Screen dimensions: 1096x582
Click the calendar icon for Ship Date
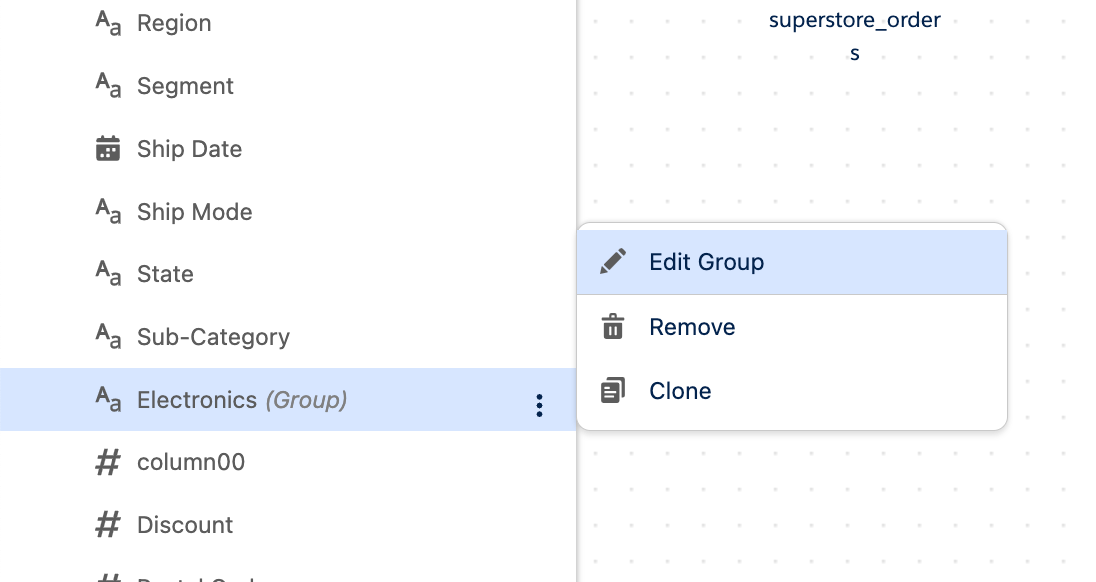click(x=107, y=149)
